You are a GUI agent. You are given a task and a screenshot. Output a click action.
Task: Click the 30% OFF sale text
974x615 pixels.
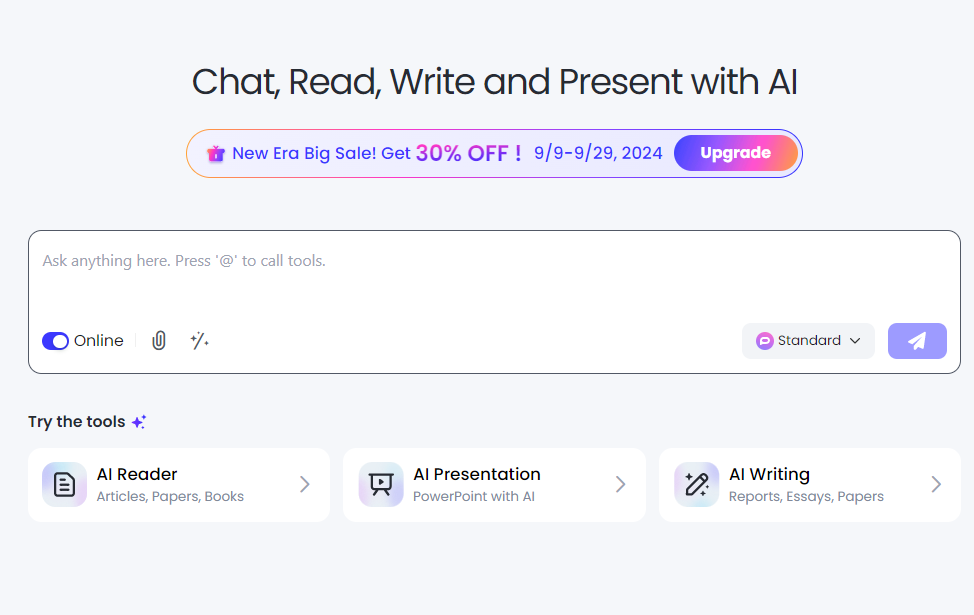click(468, 153)
